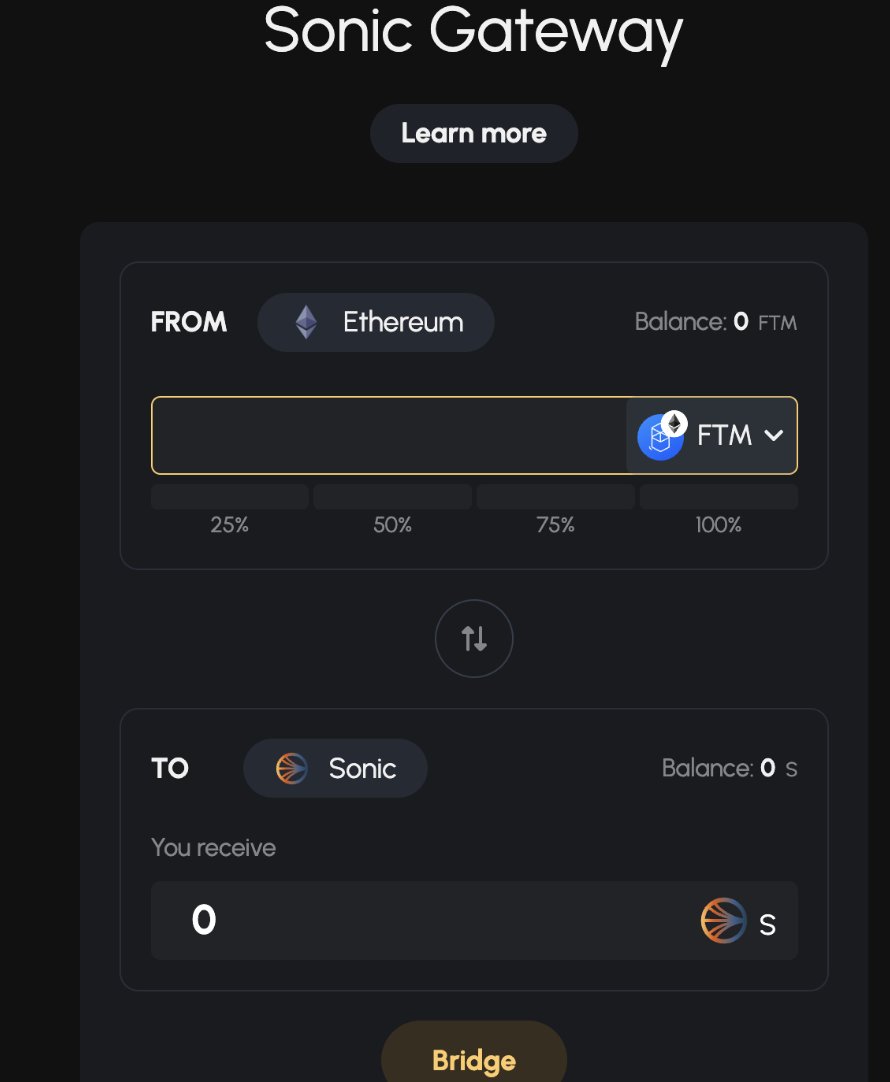
Task: Click the Ethereum diamond logo icon
Action: click(306, 322)
